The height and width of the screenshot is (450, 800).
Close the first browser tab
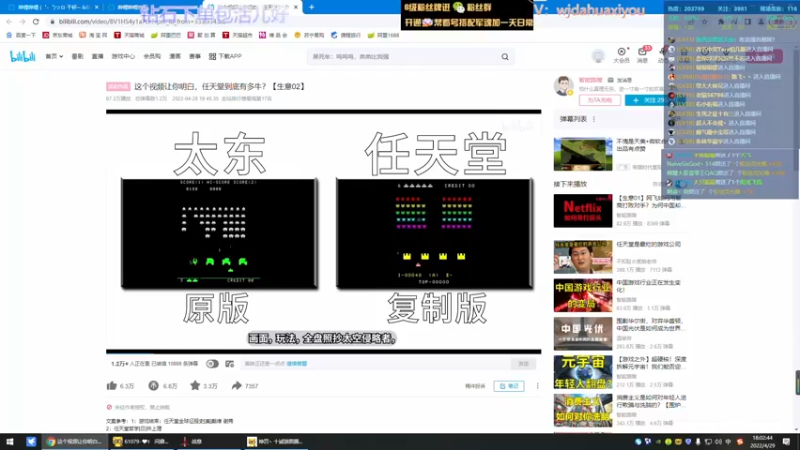96,7
